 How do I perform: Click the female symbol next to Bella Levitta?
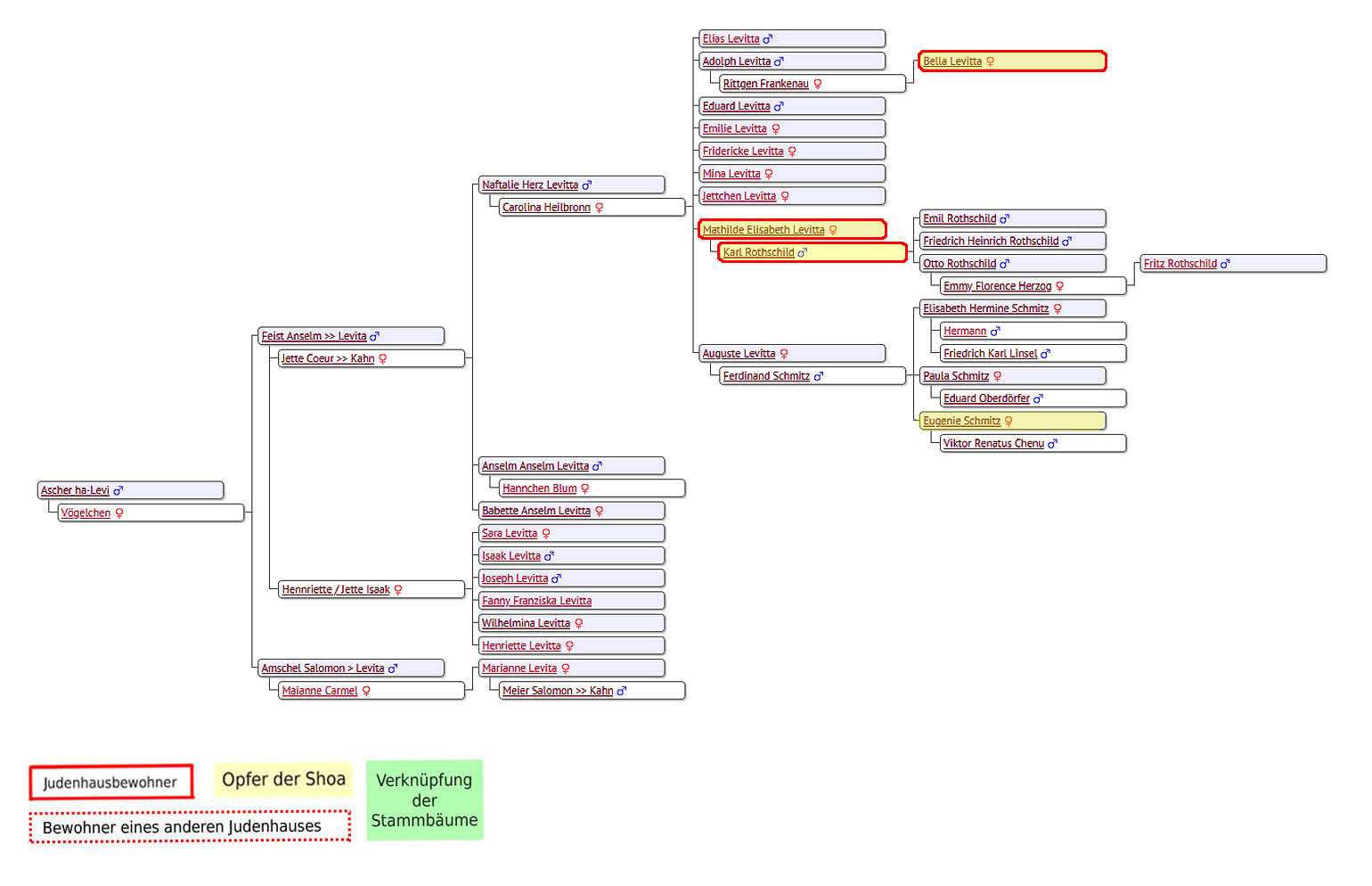[990, 62]
